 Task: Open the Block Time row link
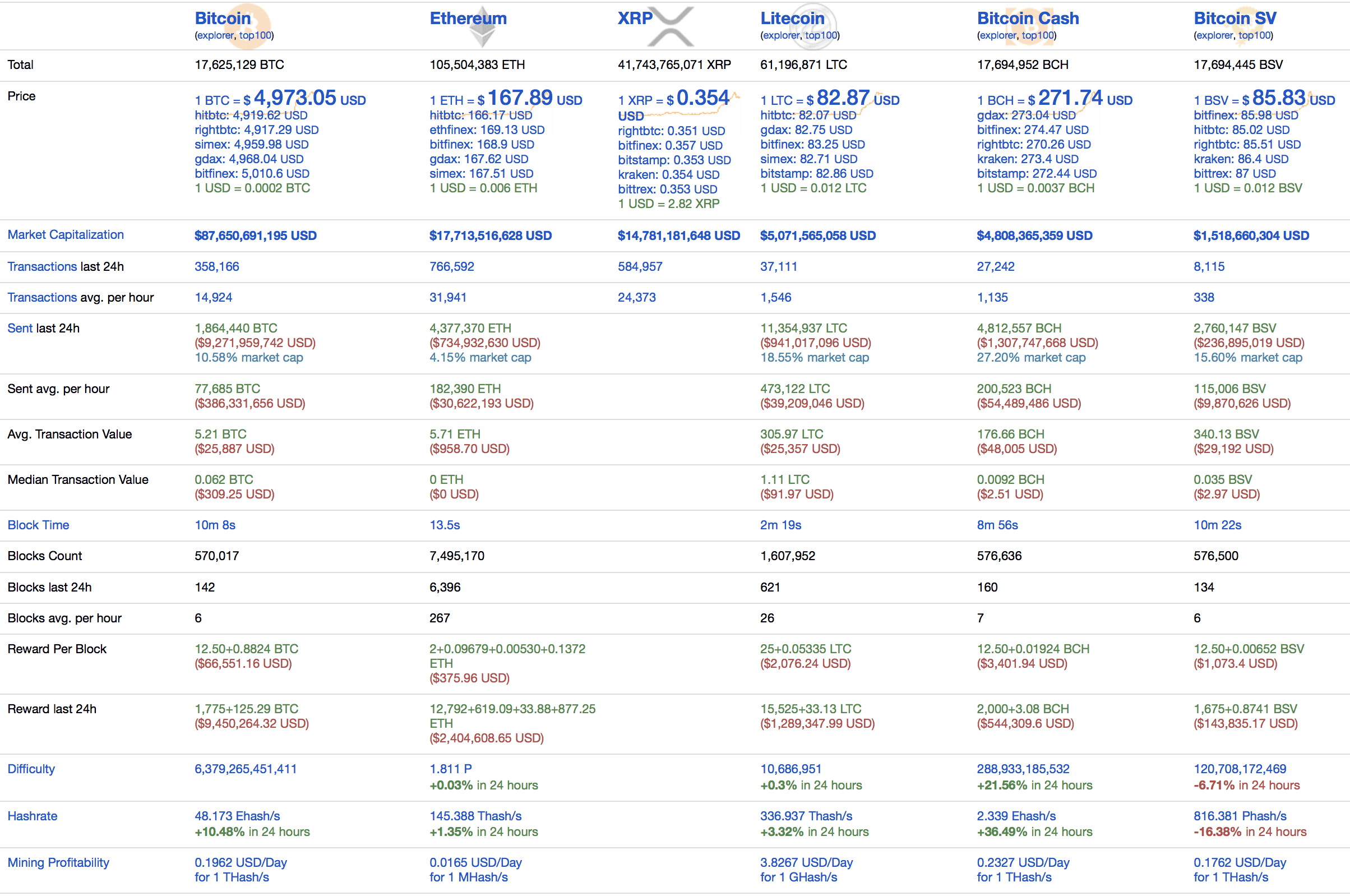[38, 525]
